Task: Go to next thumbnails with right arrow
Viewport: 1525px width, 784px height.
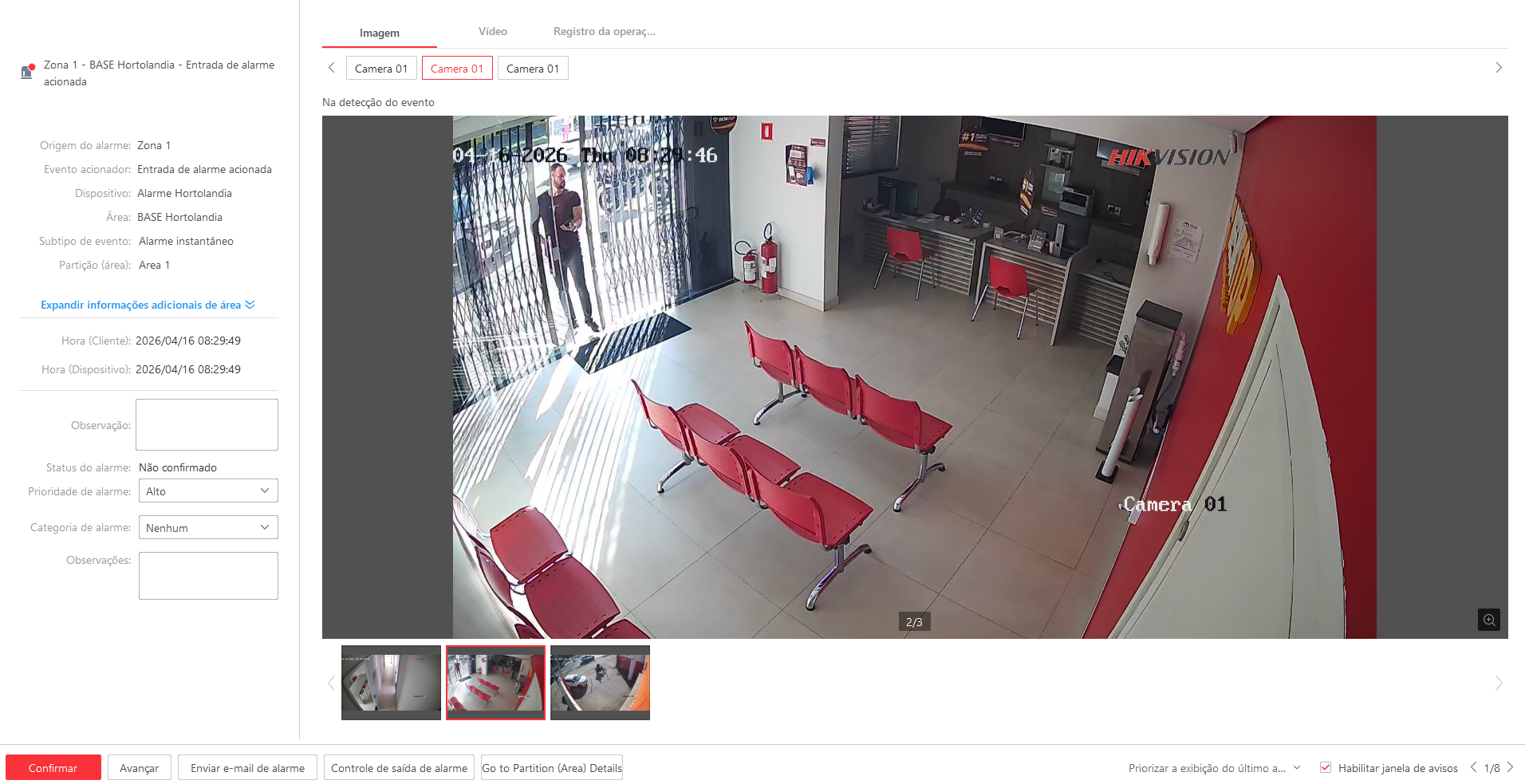Action: tap(1498, 683)
